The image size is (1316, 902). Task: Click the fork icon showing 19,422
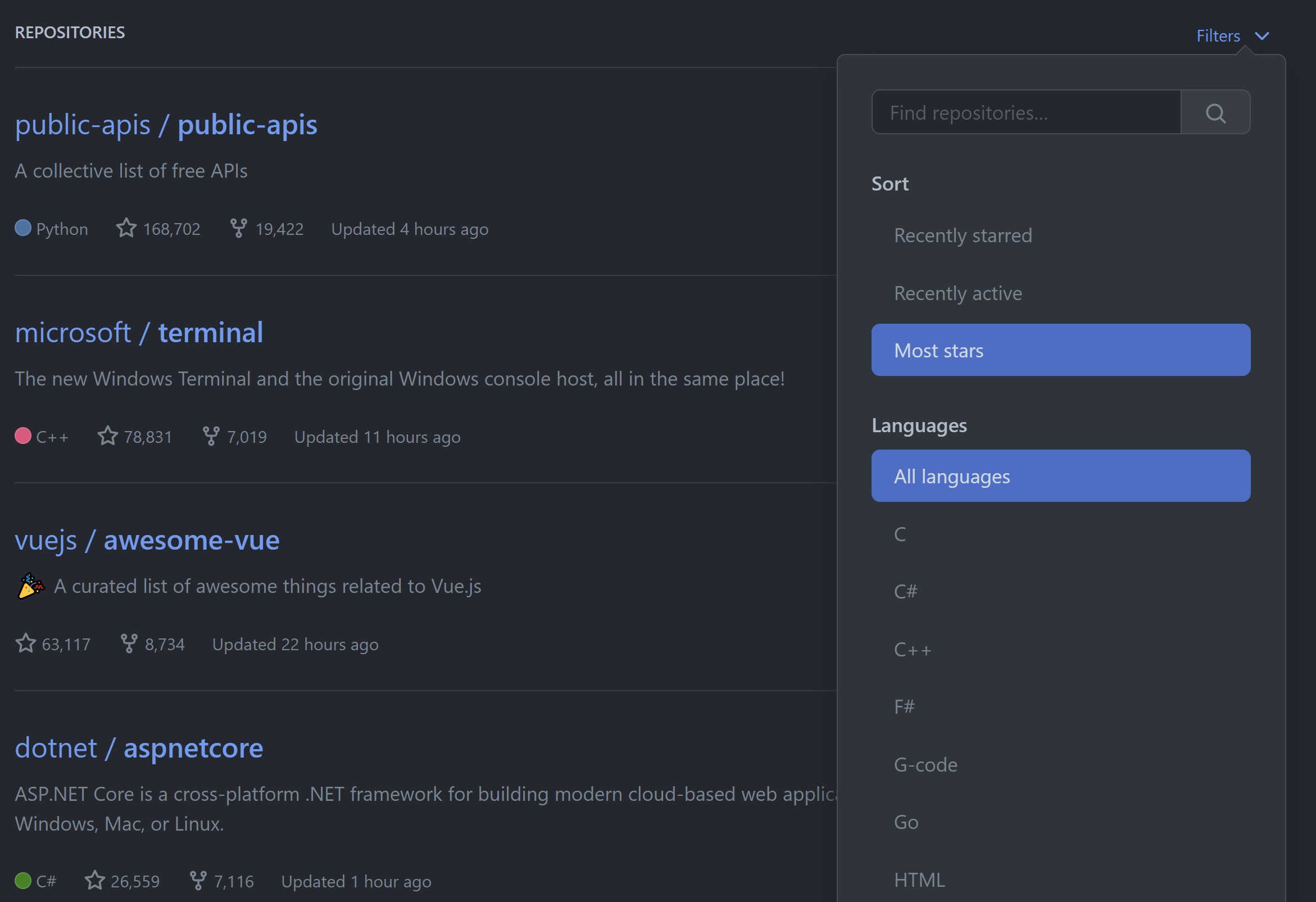(238, 228)
